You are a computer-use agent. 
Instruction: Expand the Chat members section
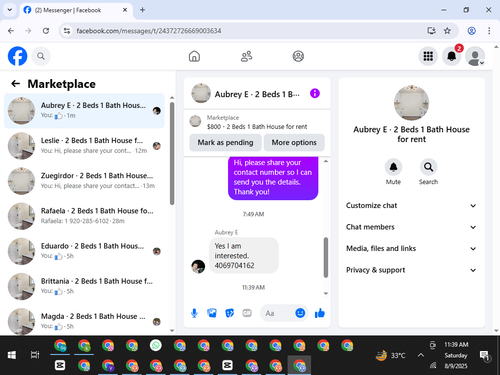point(411,227)
